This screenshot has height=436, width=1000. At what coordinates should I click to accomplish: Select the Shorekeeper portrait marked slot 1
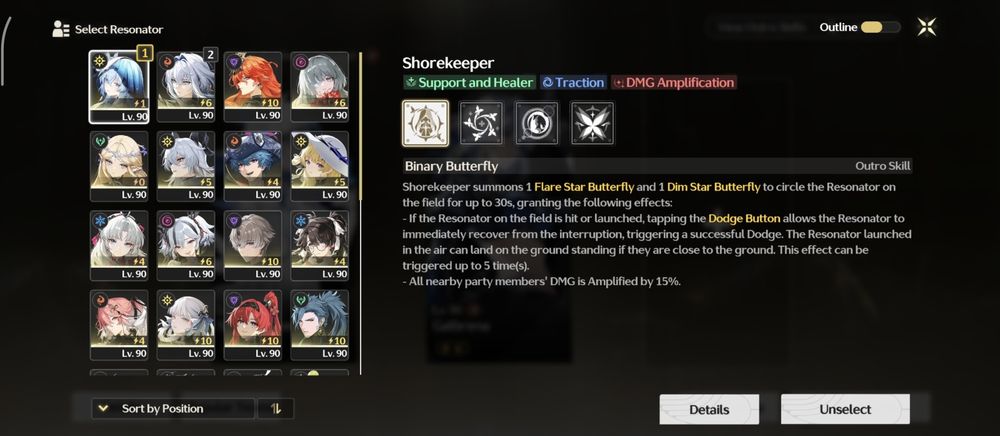[119, 87]
